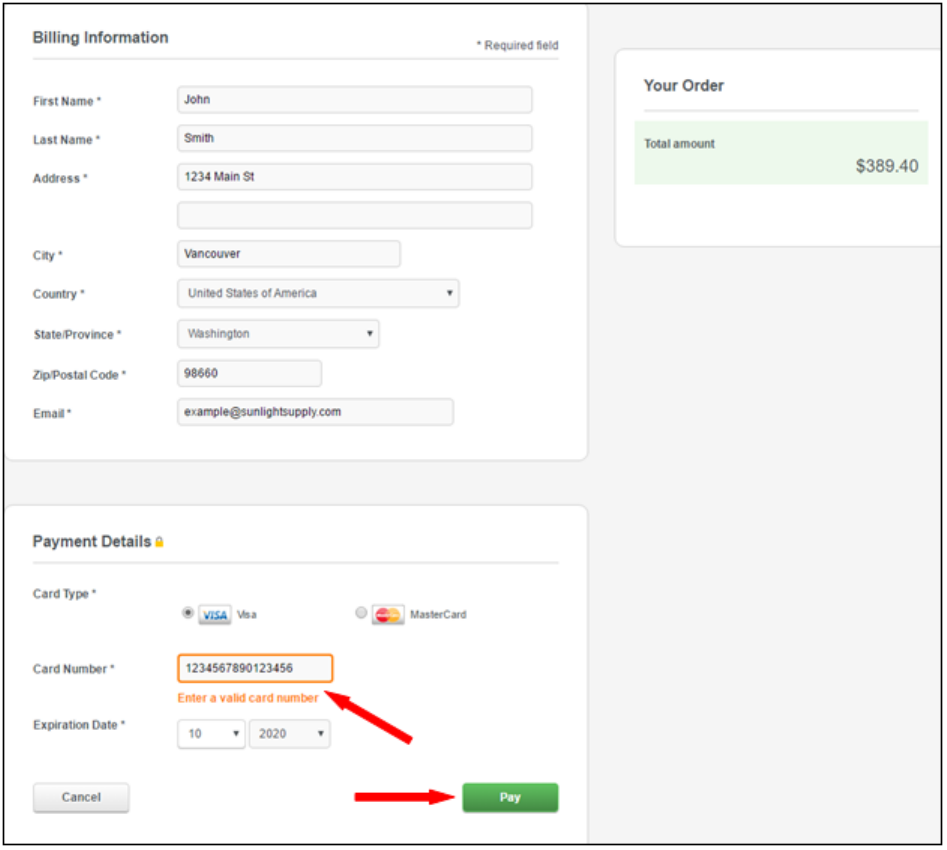The image size is (947, 850).
Task: Open the expiration year dropdown
Action: [289, 734]
